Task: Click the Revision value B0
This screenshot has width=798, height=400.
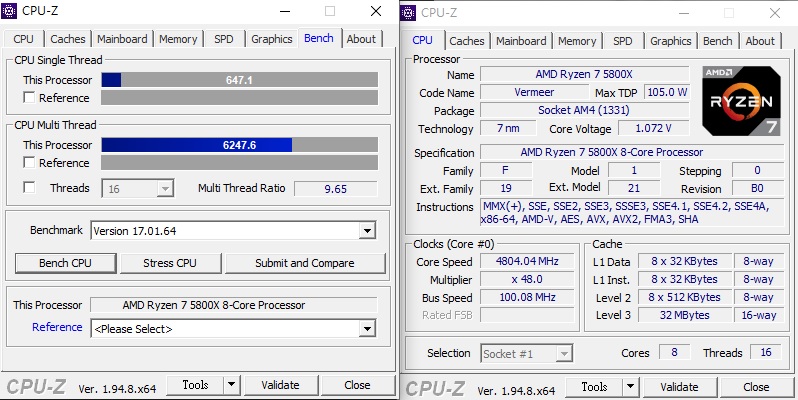Action: tap(757, 188)
